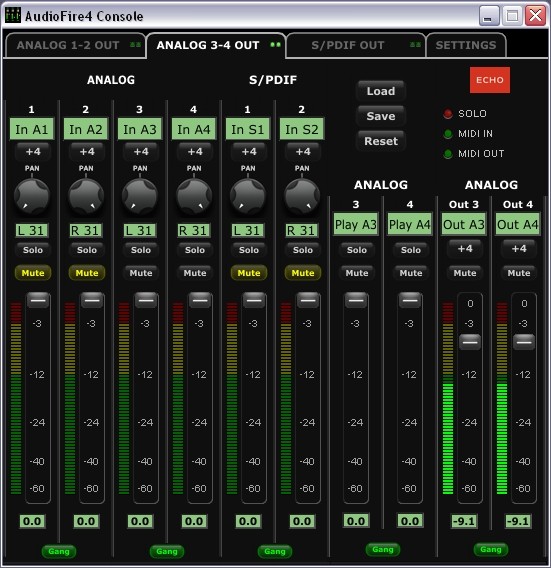Click the AudioFire4 Console title bar icon

coord(13,16)
